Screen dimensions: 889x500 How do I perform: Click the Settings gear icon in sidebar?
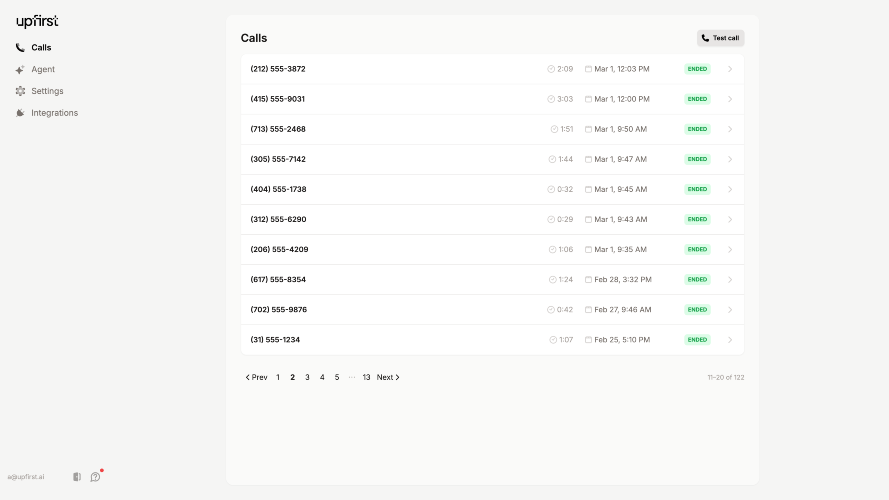(20, 91)
